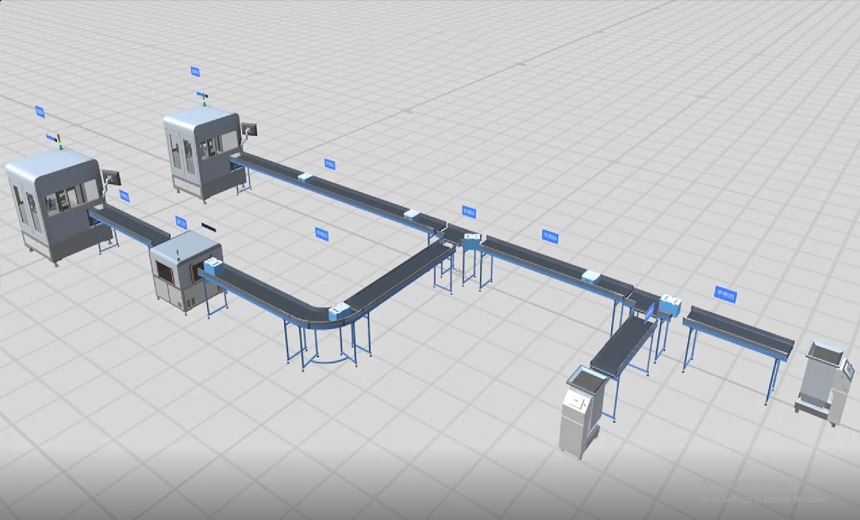Click the monitor on the leftmost machine
The image size is (860, 520).
click(111, 178)
